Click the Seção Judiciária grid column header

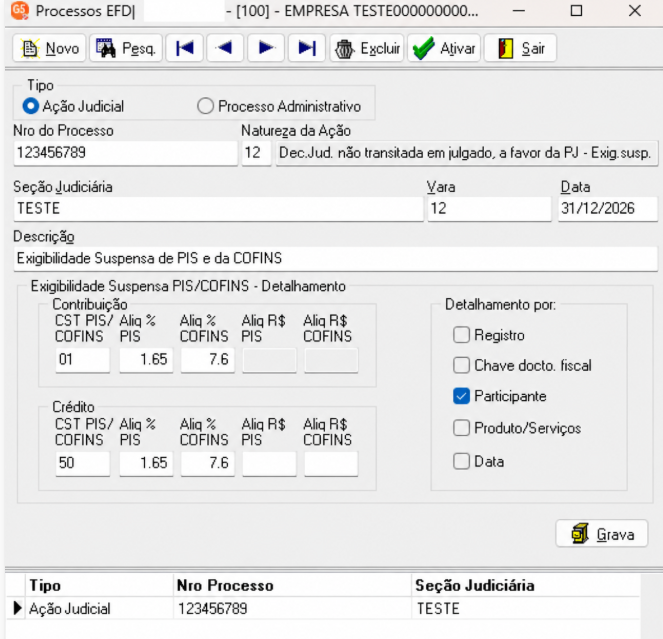pyautogui.click(x=526, y=586)
